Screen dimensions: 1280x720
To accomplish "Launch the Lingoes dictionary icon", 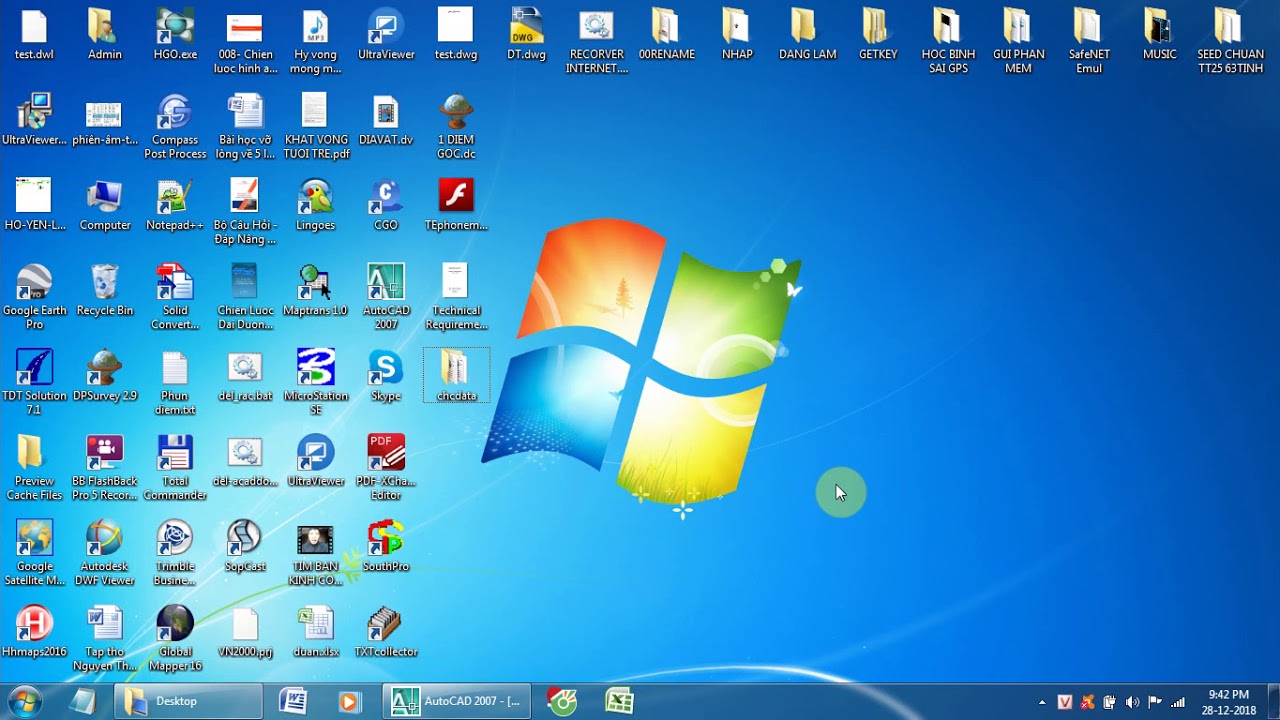I will tap(316, 204).
